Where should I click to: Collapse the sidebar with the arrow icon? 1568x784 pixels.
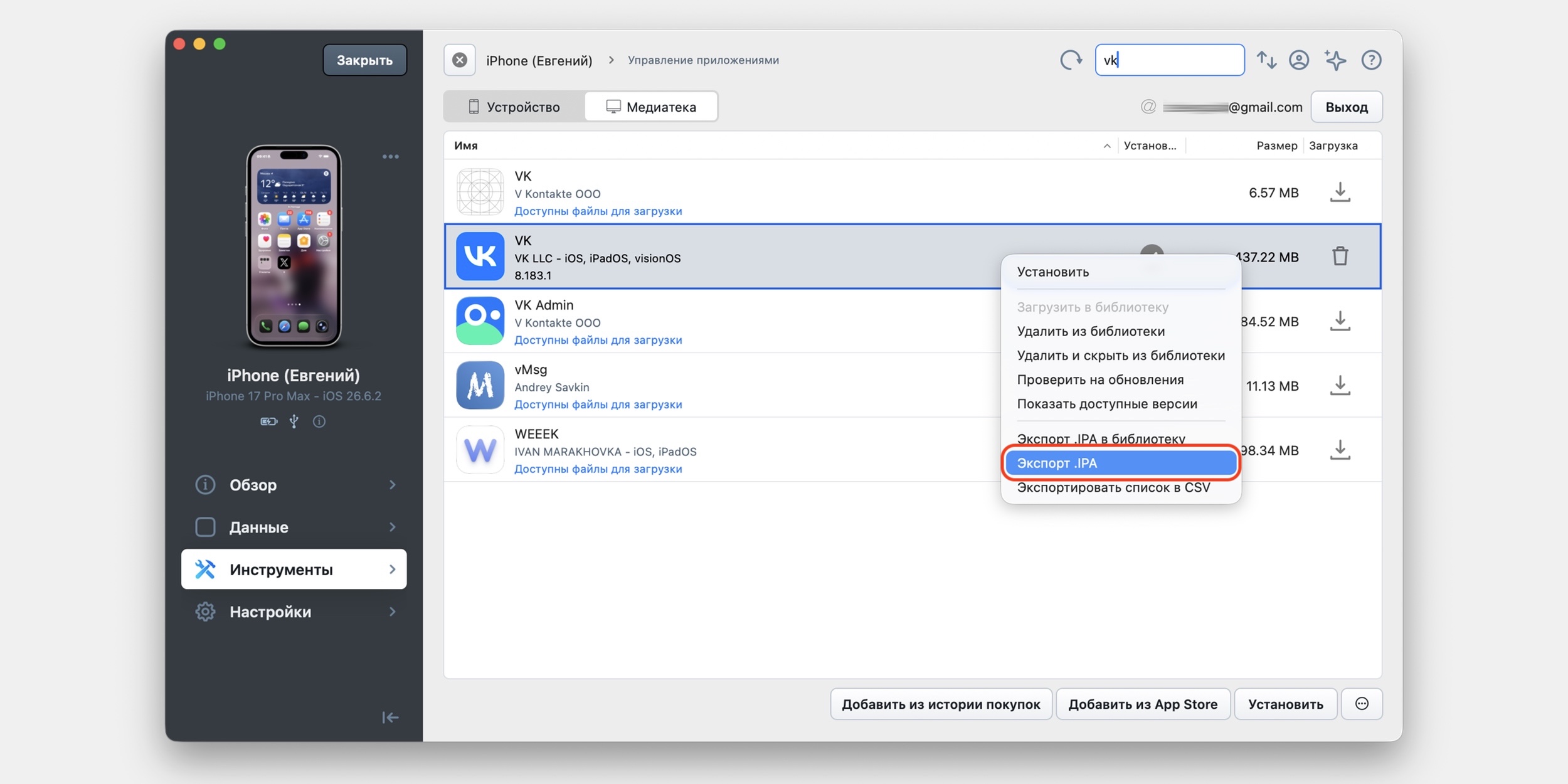click(x=390, y=718)
